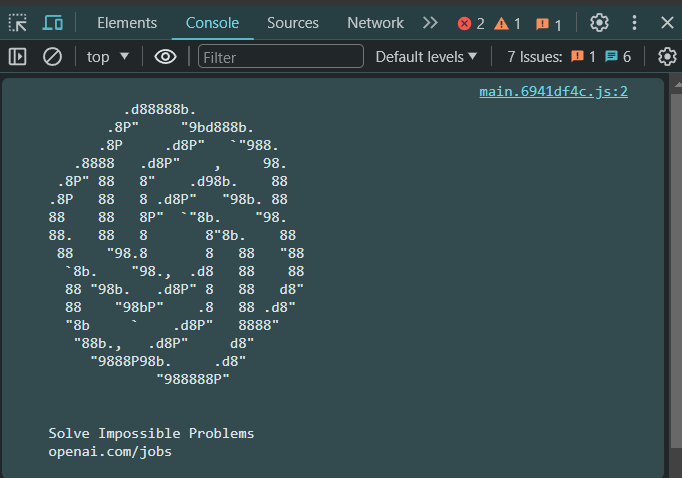
Task: Open the three-dot customize menu
Action: pyautogui.click(x=634, y=23)
